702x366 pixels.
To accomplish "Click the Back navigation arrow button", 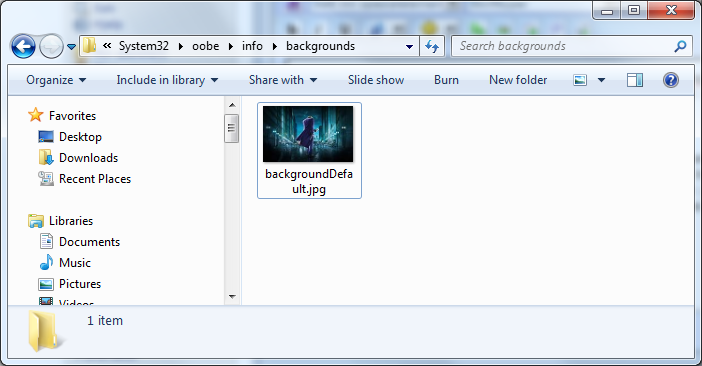I will click(x=23, y=46).
